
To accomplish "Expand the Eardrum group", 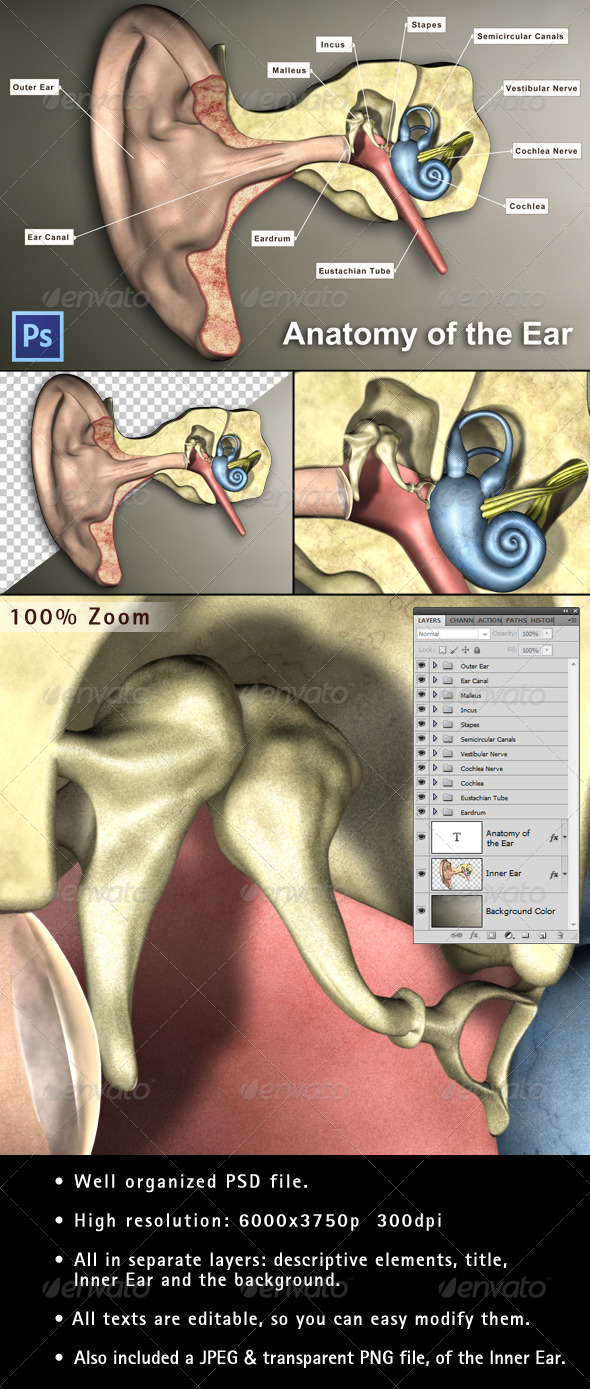I will pos(435,812).
